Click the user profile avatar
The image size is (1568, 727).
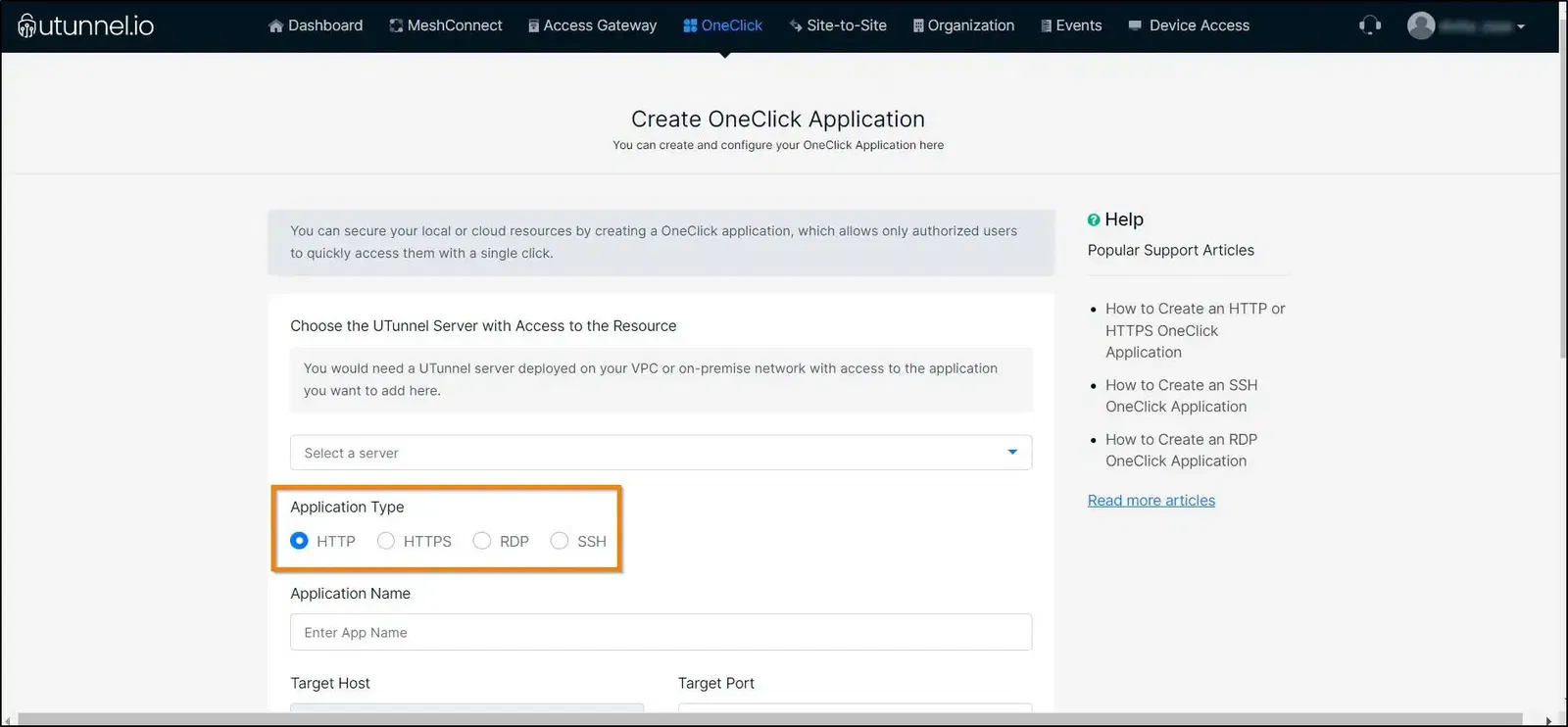coord(1421,25)
